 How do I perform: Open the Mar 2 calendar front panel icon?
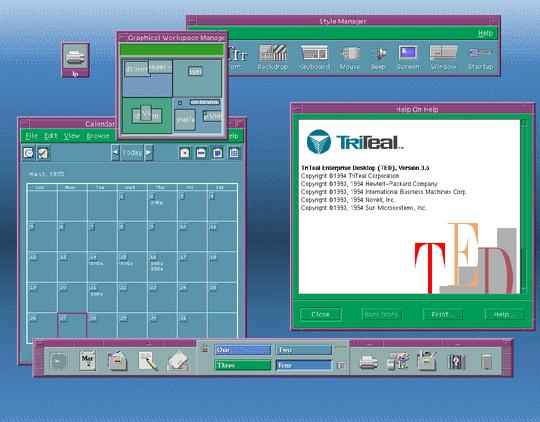coord(87,361)
